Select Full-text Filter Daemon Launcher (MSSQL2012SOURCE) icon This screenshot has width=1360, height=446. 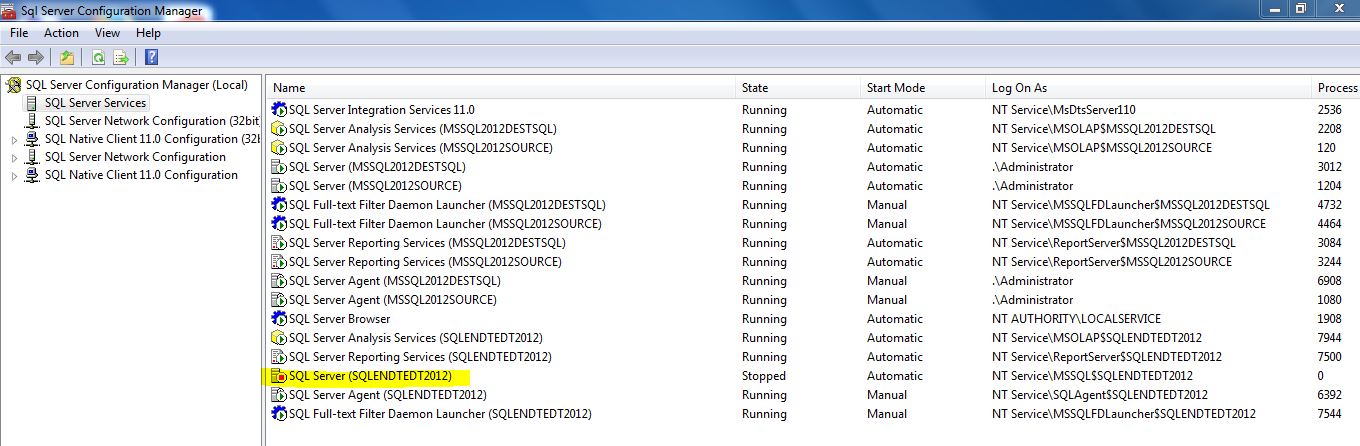coord(279,224)
